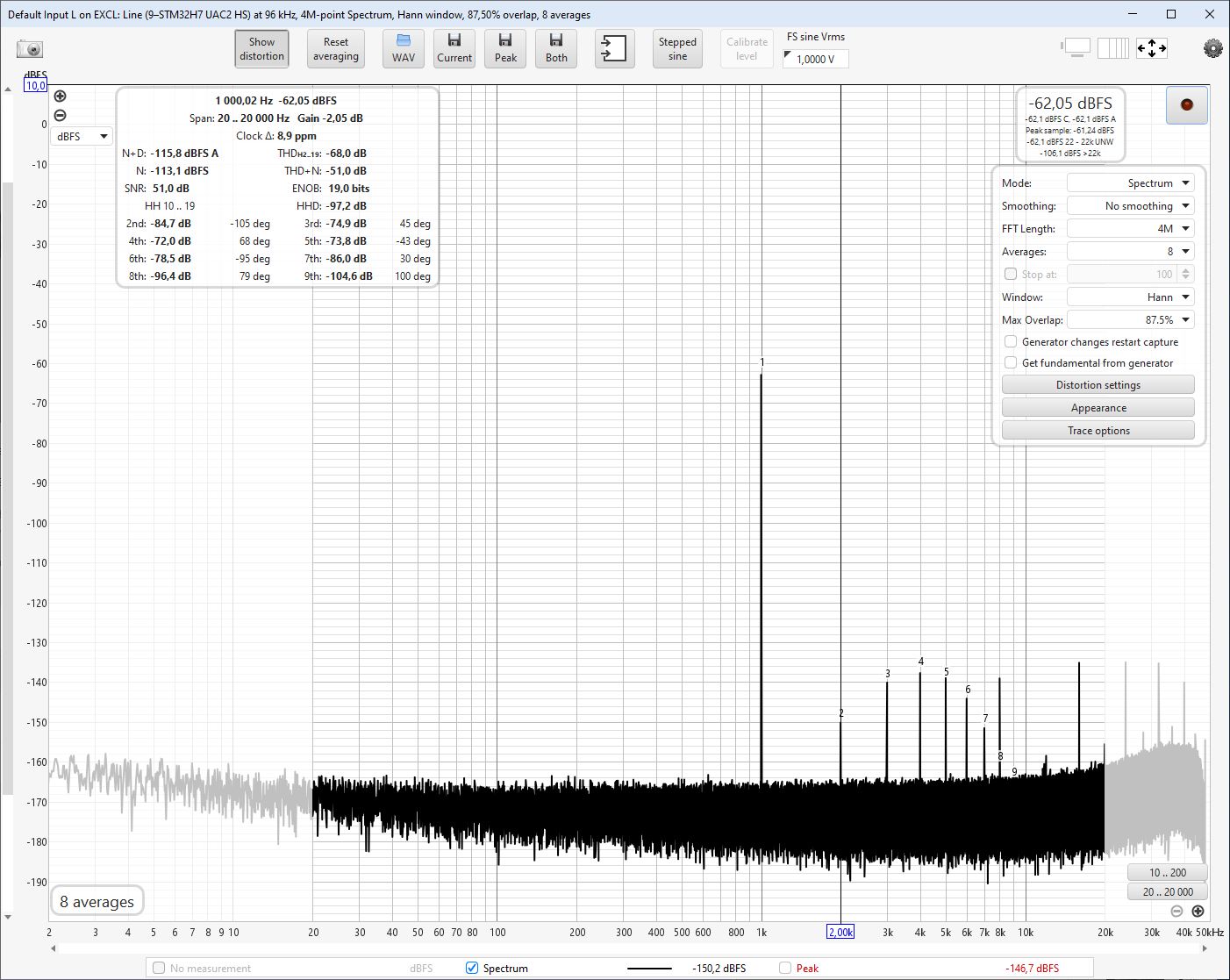Open Distortion settings
This screenshot has height=980, width=1230.
1098,385
